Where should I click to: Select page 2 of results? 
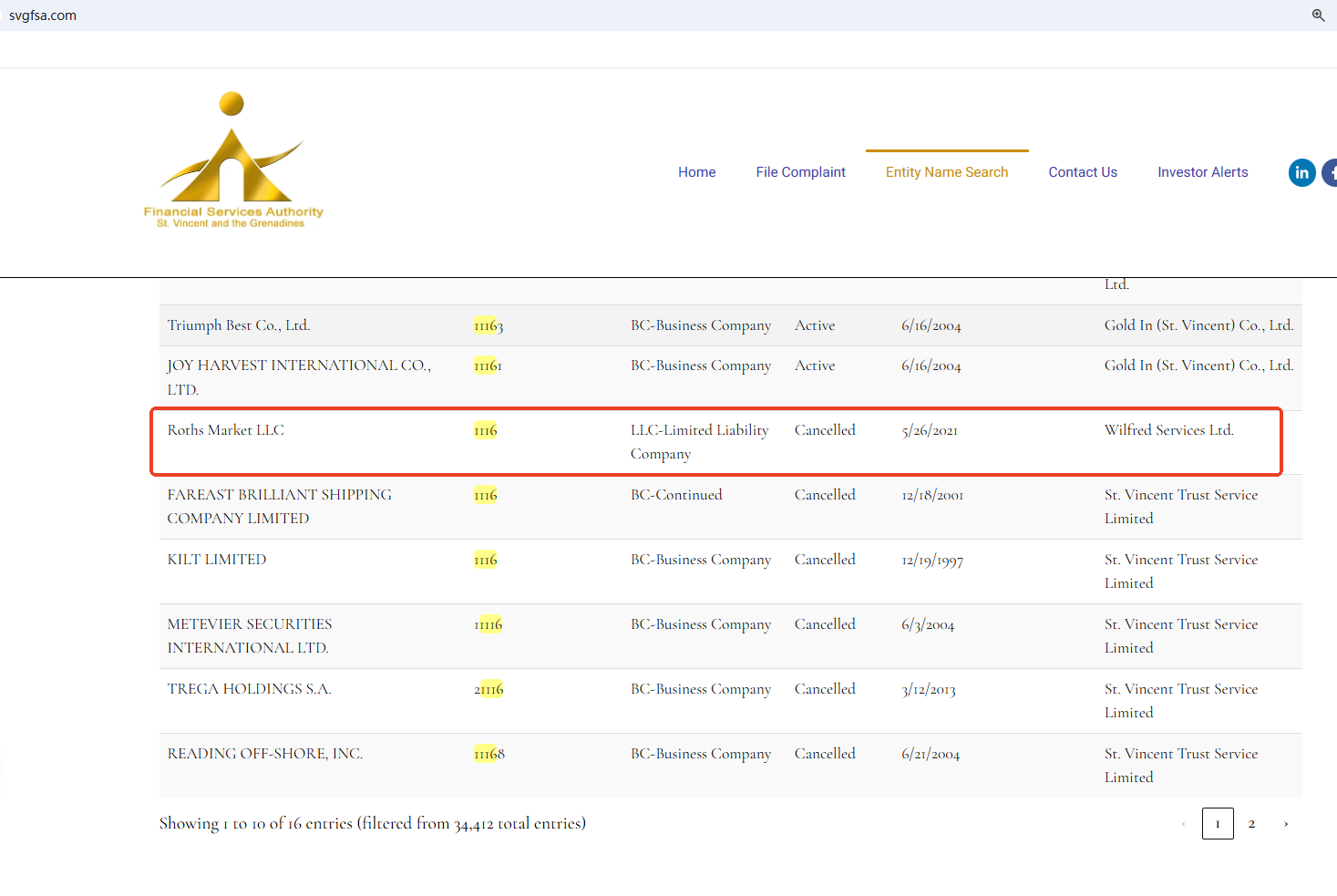(1251, 824)
